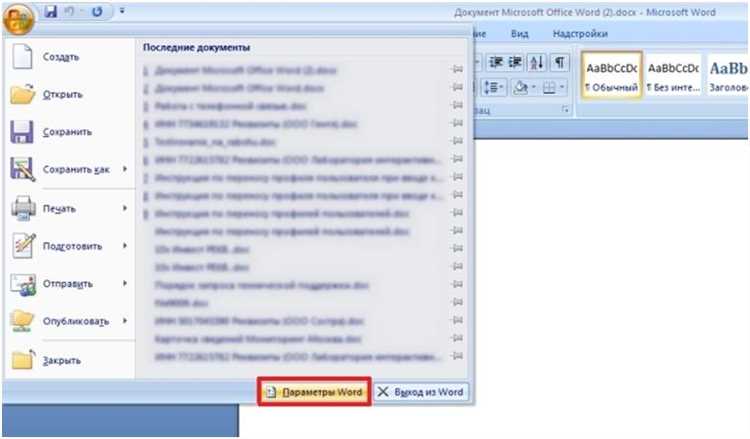Apply the Обычный style

point(612,75)
